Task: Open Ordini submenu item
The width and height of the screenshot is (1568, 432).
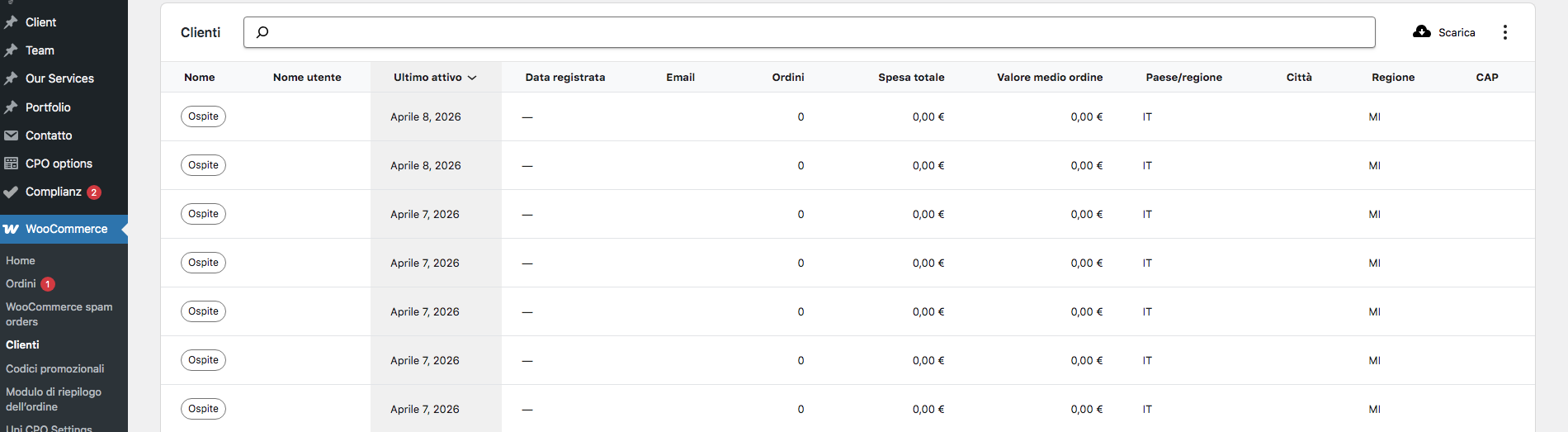Action: point(21,283)
